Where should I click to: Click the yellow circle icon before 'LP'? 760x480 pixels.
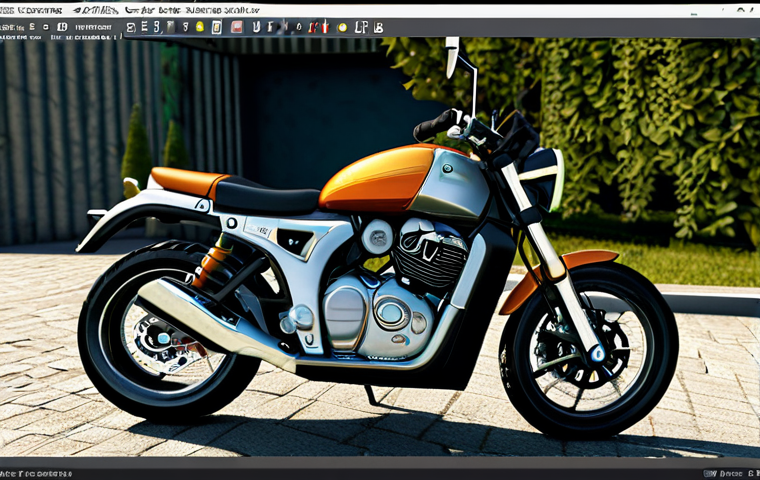tap(342, 28)
